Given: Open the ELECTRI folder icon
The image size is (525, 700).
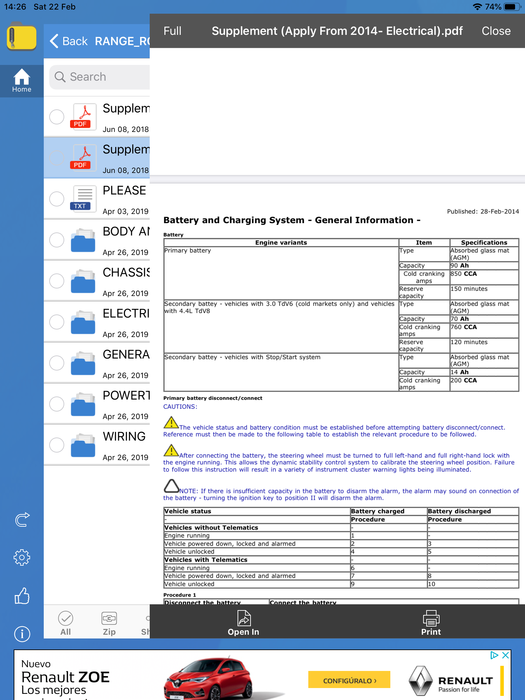Looking at the screenshot, I should [83, 322].
